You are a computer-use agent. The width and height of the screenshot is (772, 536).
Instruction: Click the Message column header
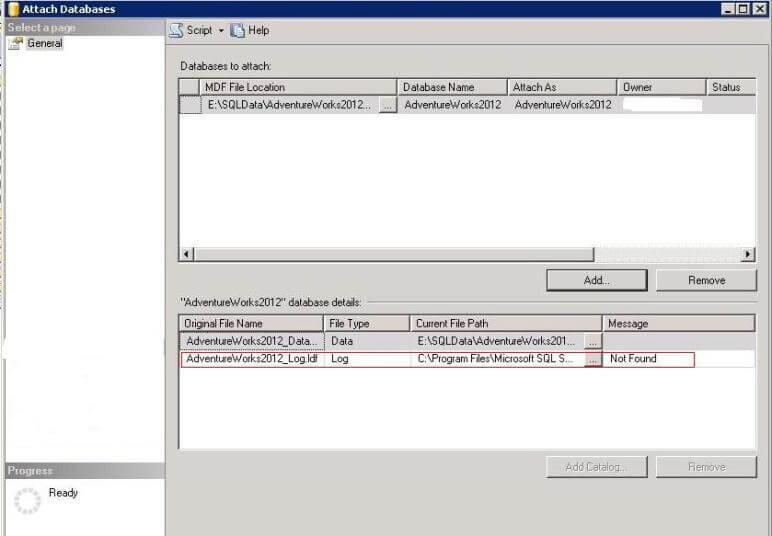click(679, 323)
